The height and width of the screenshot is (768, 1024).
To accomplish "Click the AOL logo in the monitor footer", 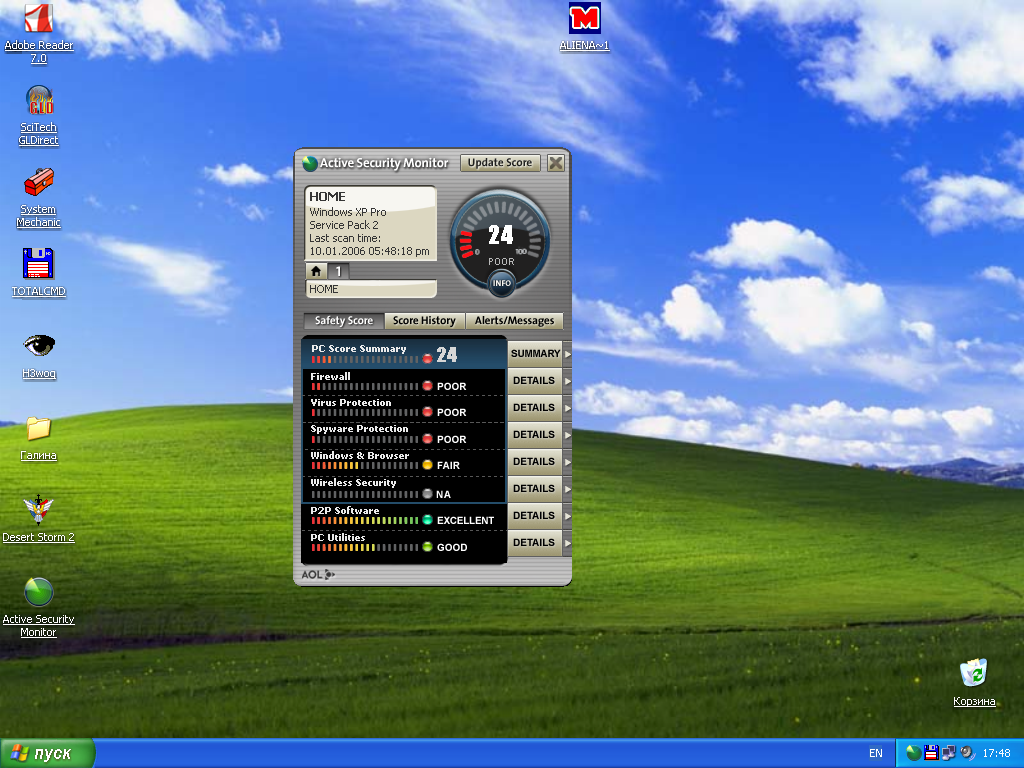I will click(318, 575).
